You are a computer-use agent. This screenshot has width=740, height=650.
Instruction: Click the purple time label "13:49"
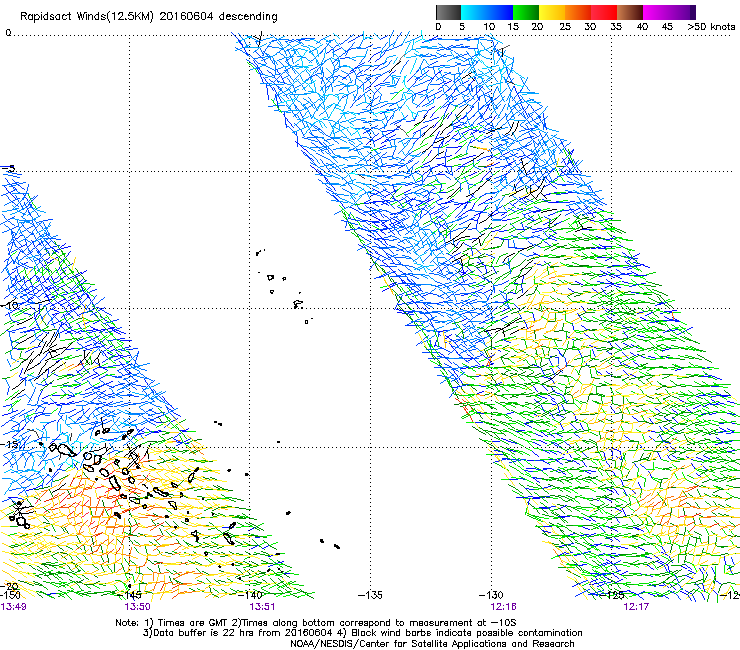(13, 607)
